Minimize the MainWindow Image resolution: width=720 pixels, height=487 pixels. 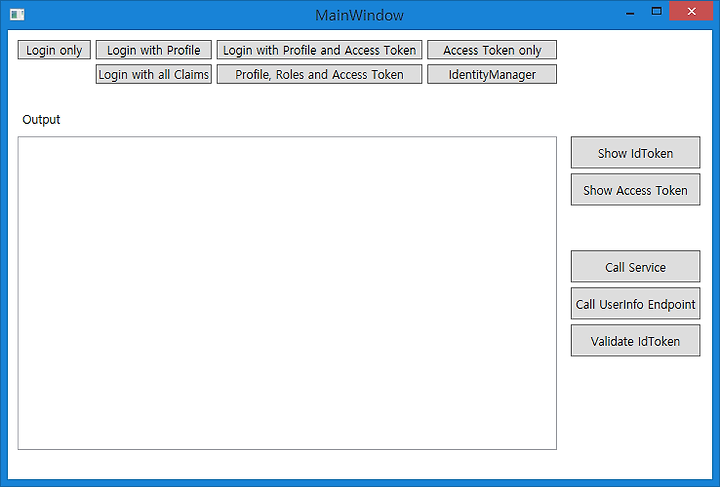point(630,13)
